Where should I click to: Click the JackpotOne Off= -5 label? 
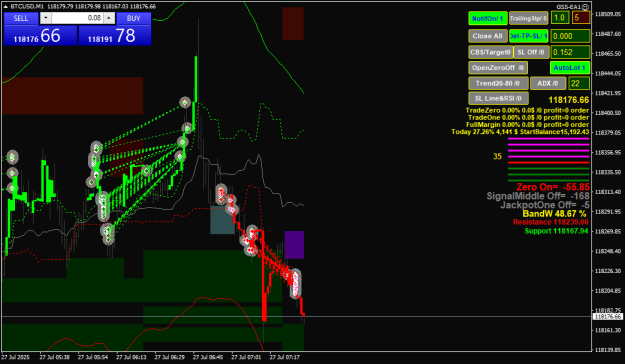[544, 205]
